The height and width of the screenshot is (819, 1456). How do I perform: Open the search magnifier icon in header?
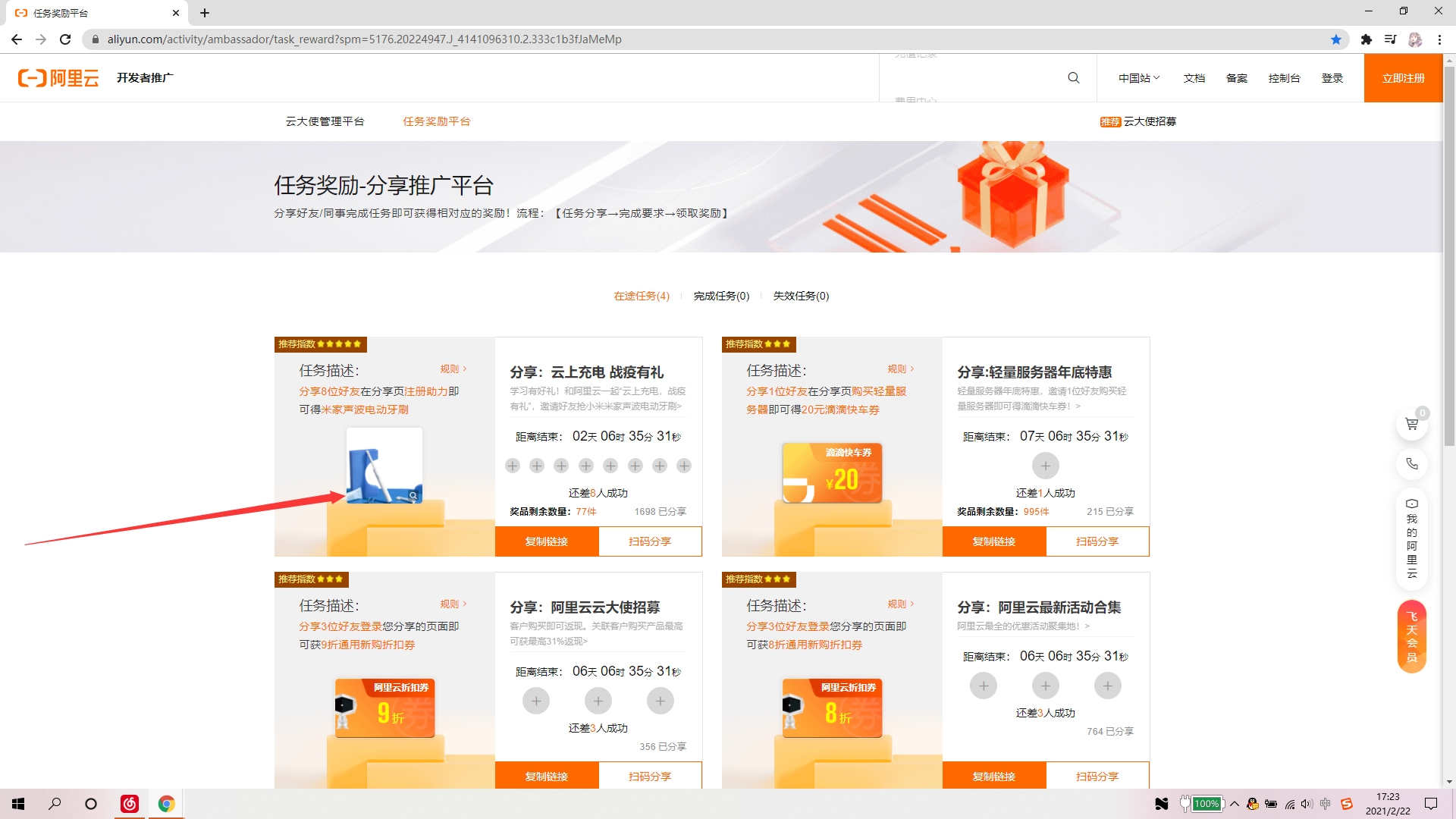[x=1074, y=78]
